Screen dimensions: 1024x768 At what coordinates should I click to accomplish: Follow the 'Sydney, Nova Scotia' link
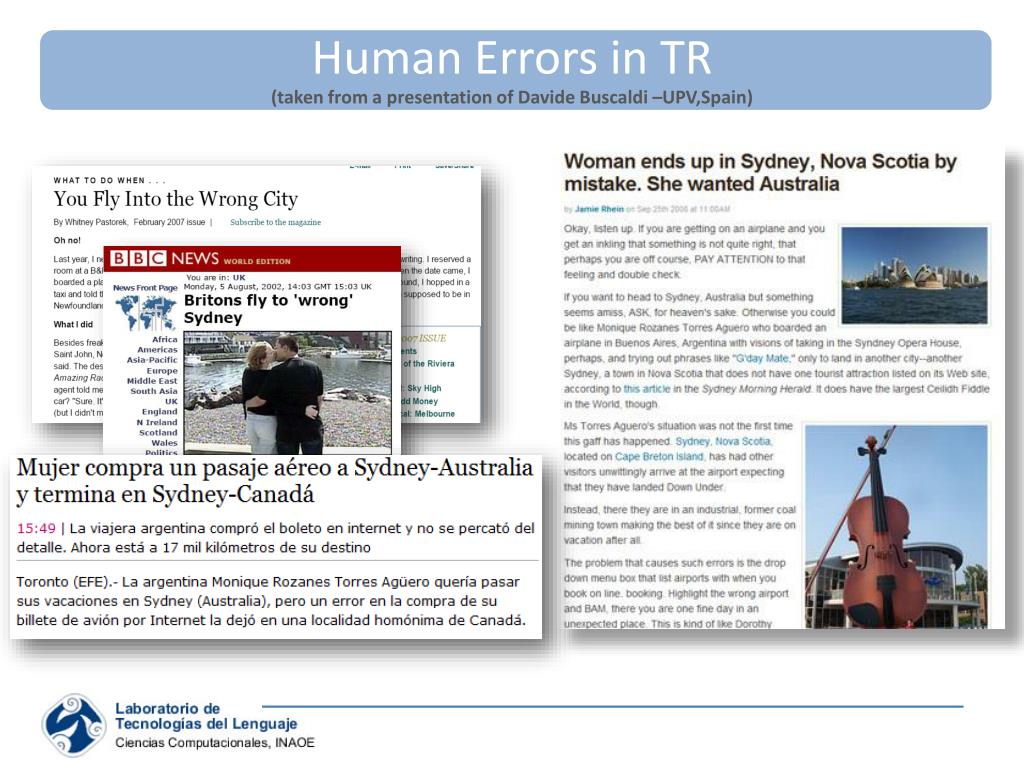[723, 441]
